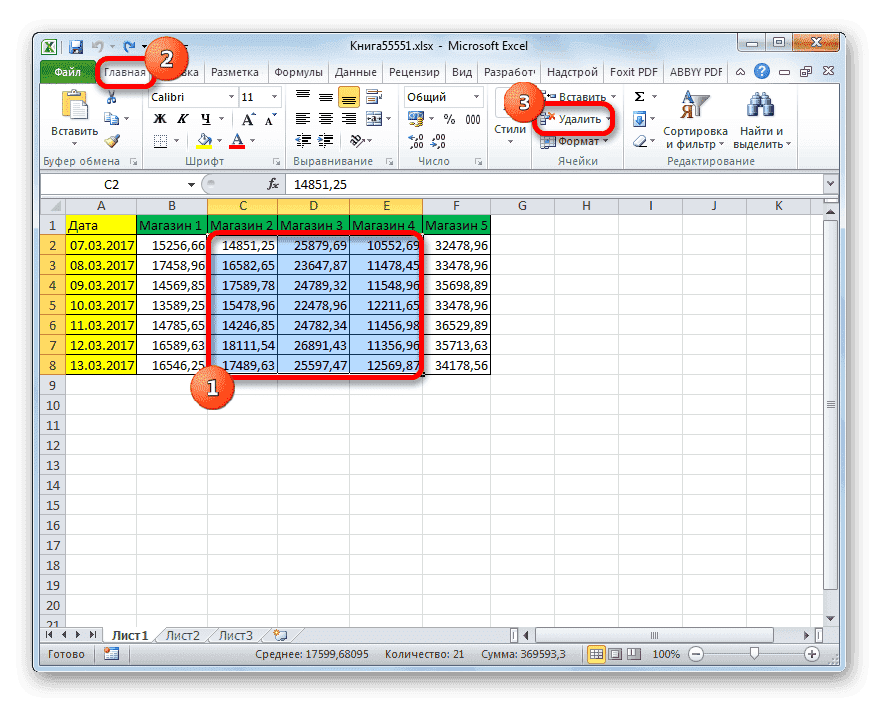879x705 pixels.
Task: Click the italic К formatting icon
Action: [x=183, y=118]
